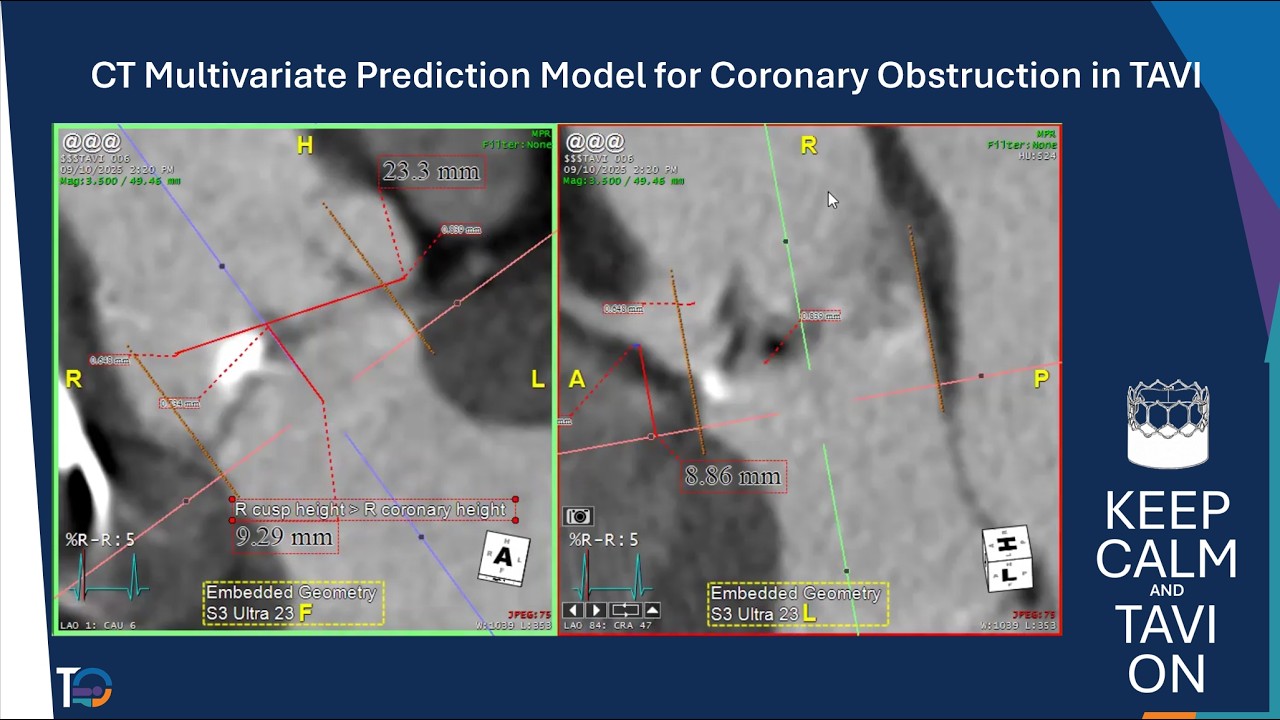The height and width of the screenshot is (720, 1280).
Task: Click the MPR label in green-framed view
Action: [x=541, y=134]
